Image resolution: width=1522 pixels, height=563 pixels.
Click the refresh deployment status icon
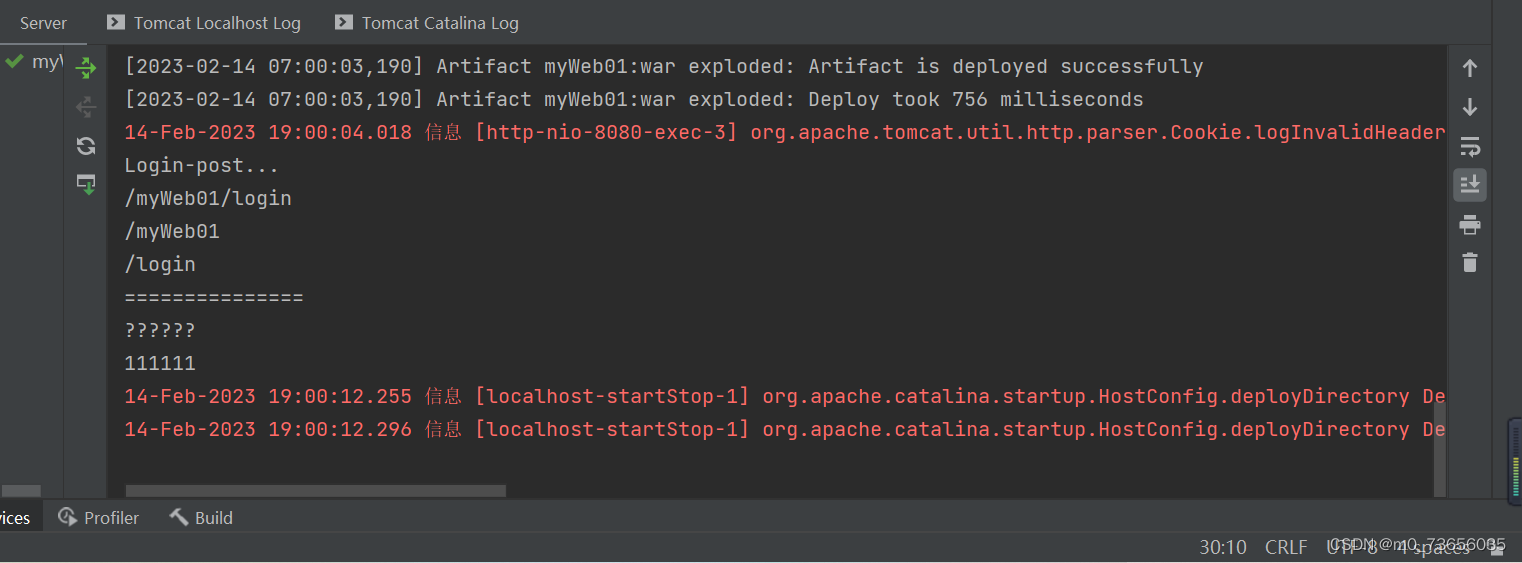point(86,146)
